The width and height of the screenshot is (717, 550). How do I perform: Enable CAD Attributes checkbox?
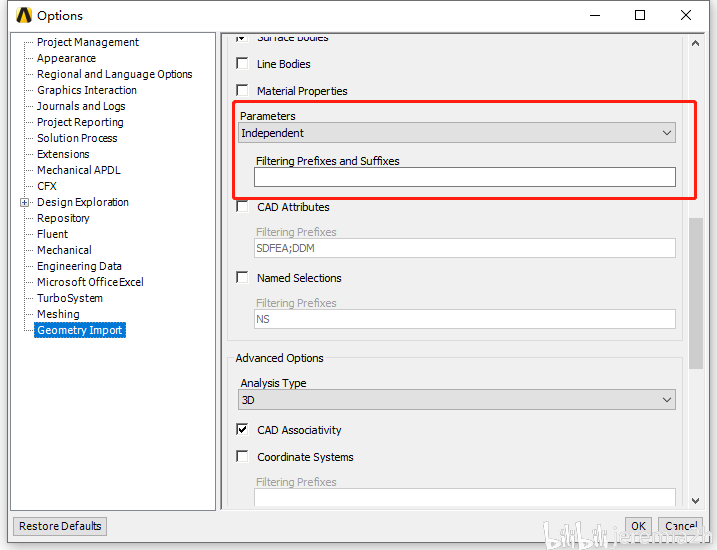click(x=242, y=207)
